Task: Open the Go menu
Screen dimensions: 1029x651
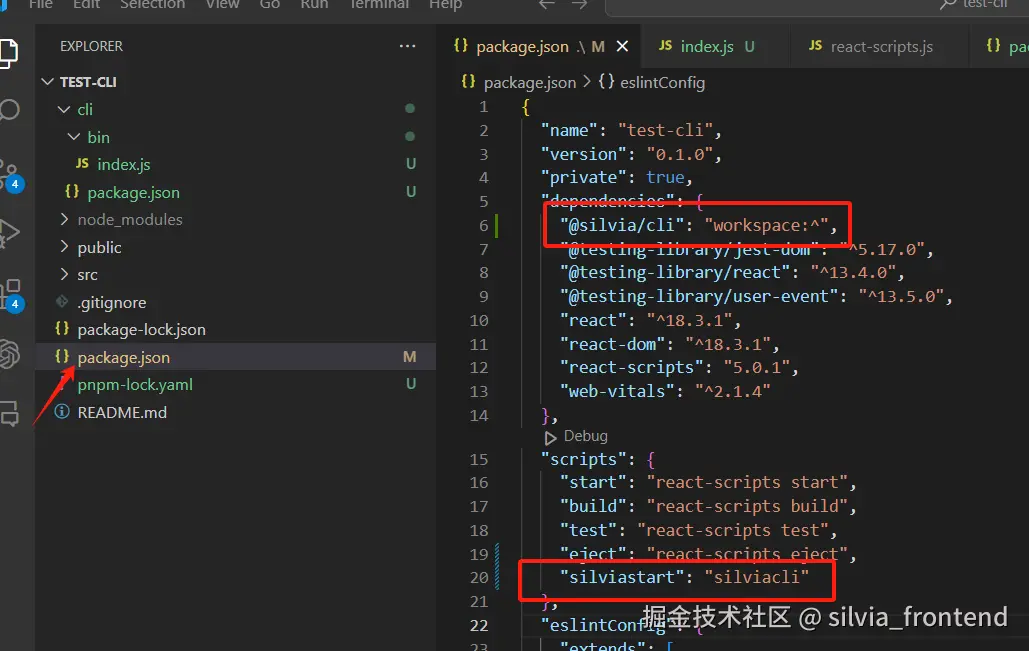Action: pos(270,5)
